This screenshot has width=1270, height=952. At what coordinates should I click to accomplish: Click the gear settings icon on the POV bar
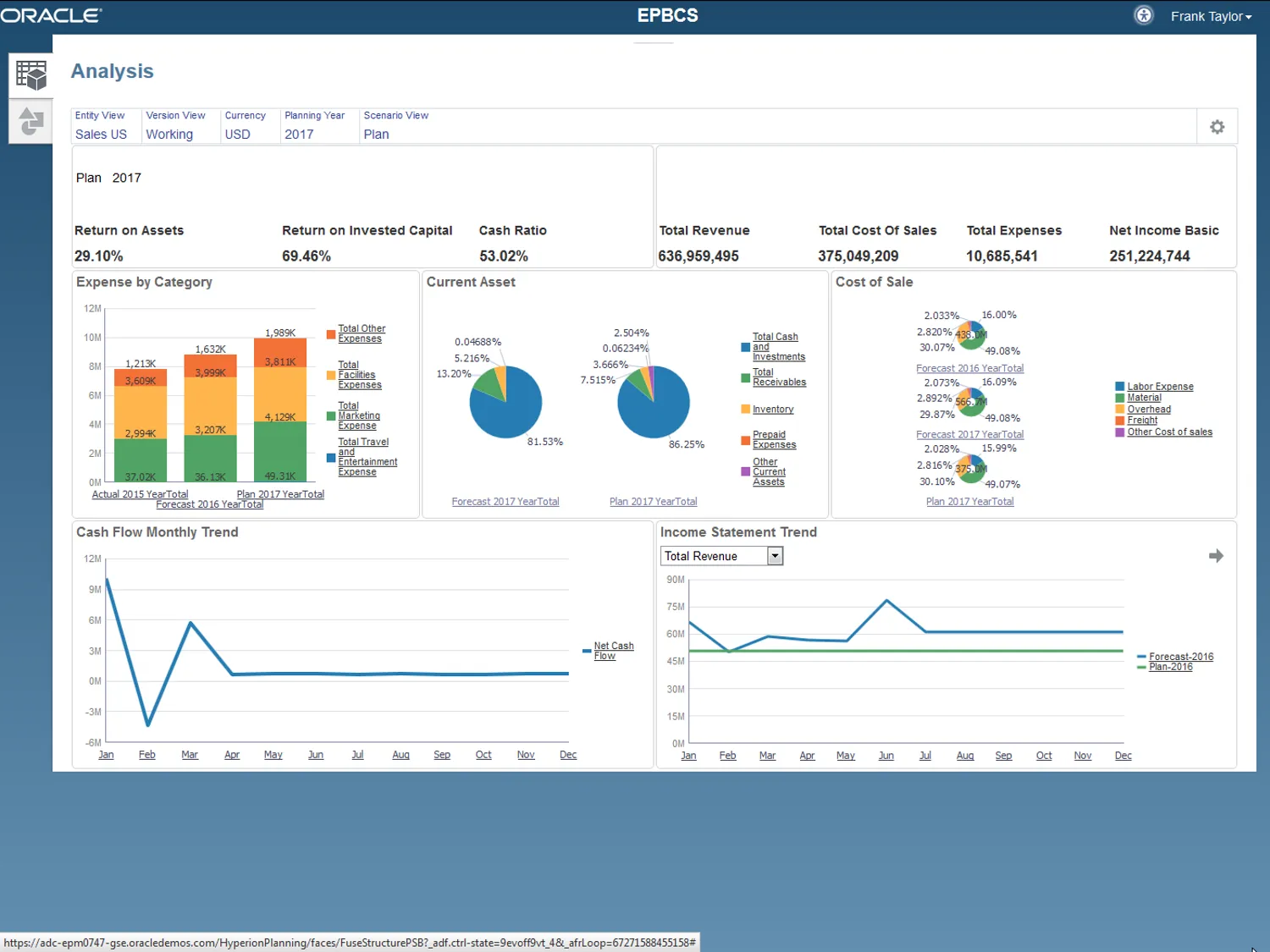pyautogui.click(x=1217, y=126)
